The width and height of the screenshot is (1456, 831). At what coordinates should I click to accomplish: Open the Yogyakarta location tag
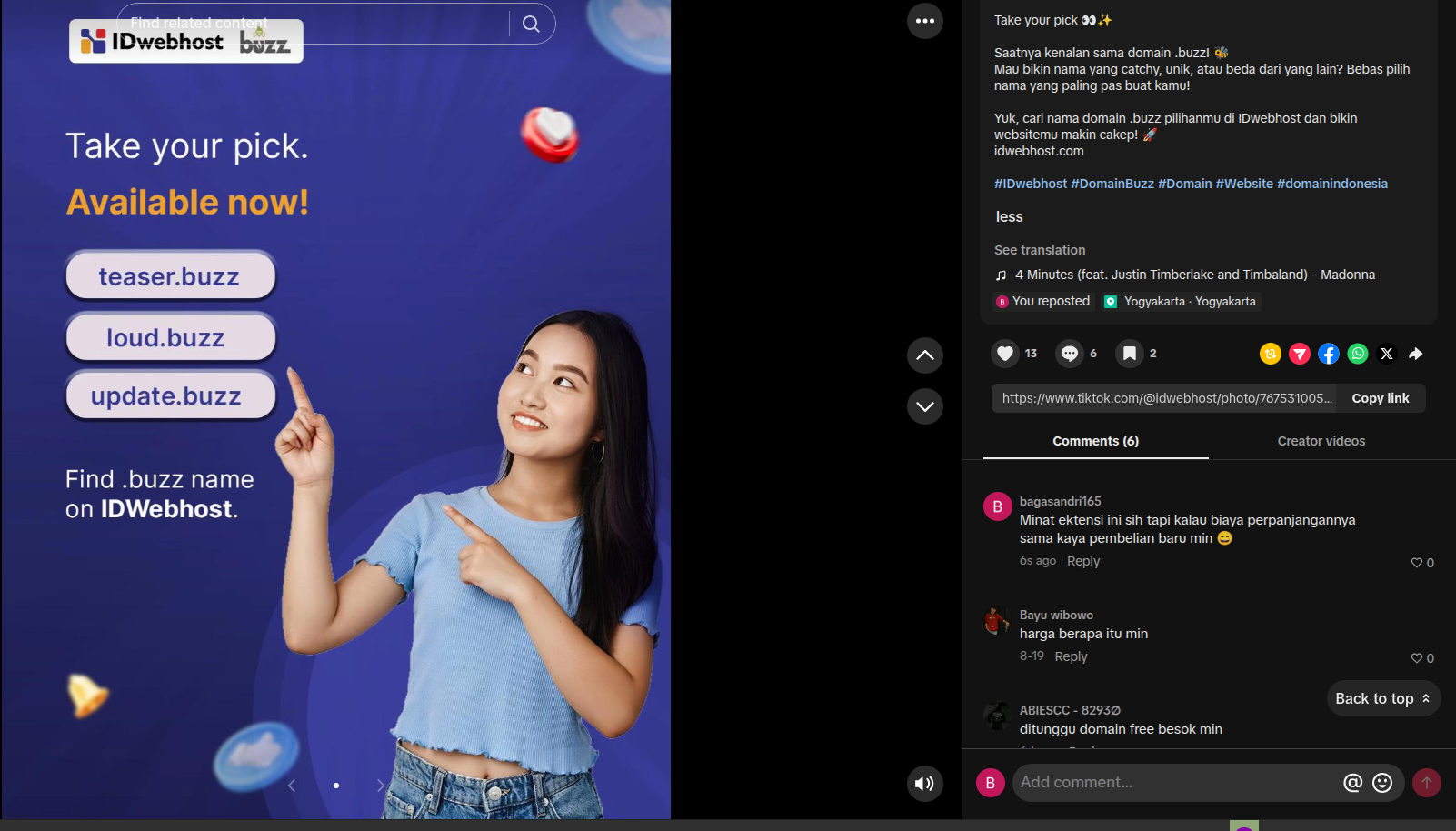[x=1181, y=302]
